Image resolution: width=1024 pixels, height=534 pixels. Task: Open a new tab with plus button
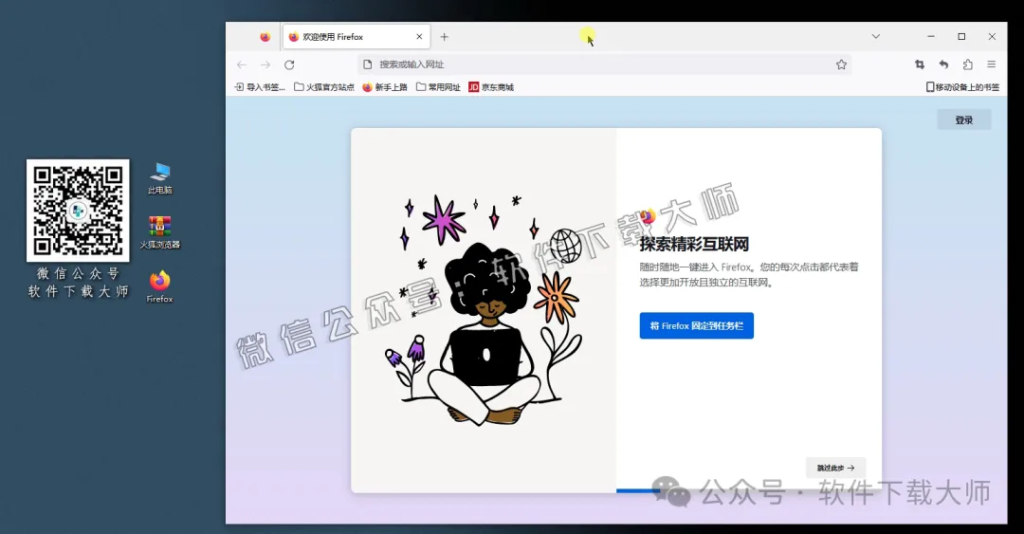point(444,37)
